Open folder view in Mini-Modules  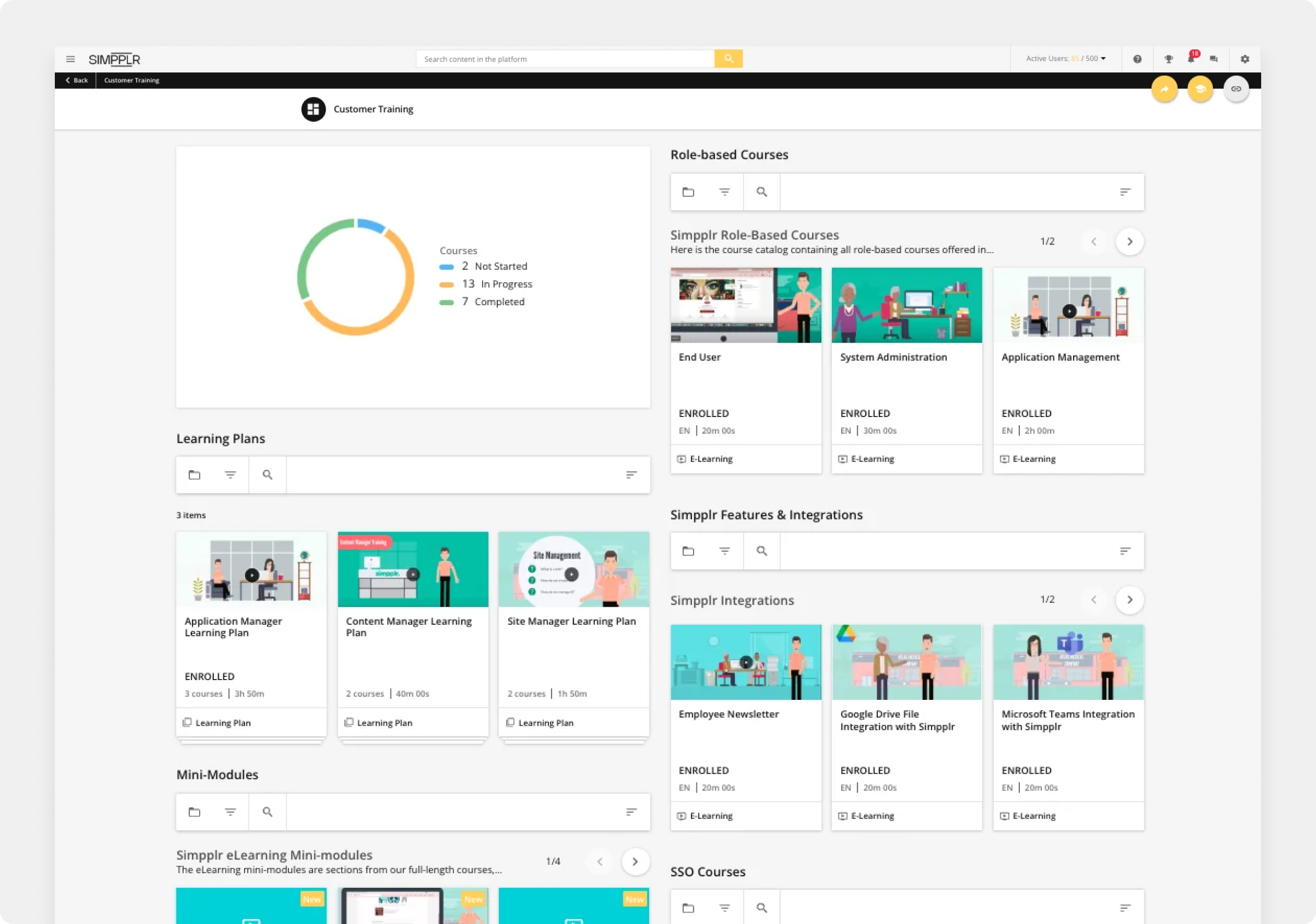click(x=194, y=812)
